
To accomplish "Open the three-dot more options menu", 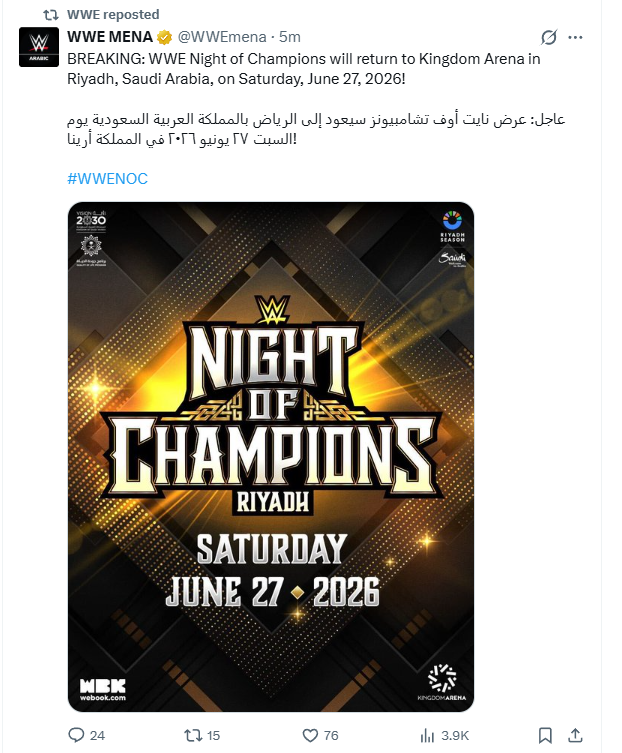I will [576, 38].
